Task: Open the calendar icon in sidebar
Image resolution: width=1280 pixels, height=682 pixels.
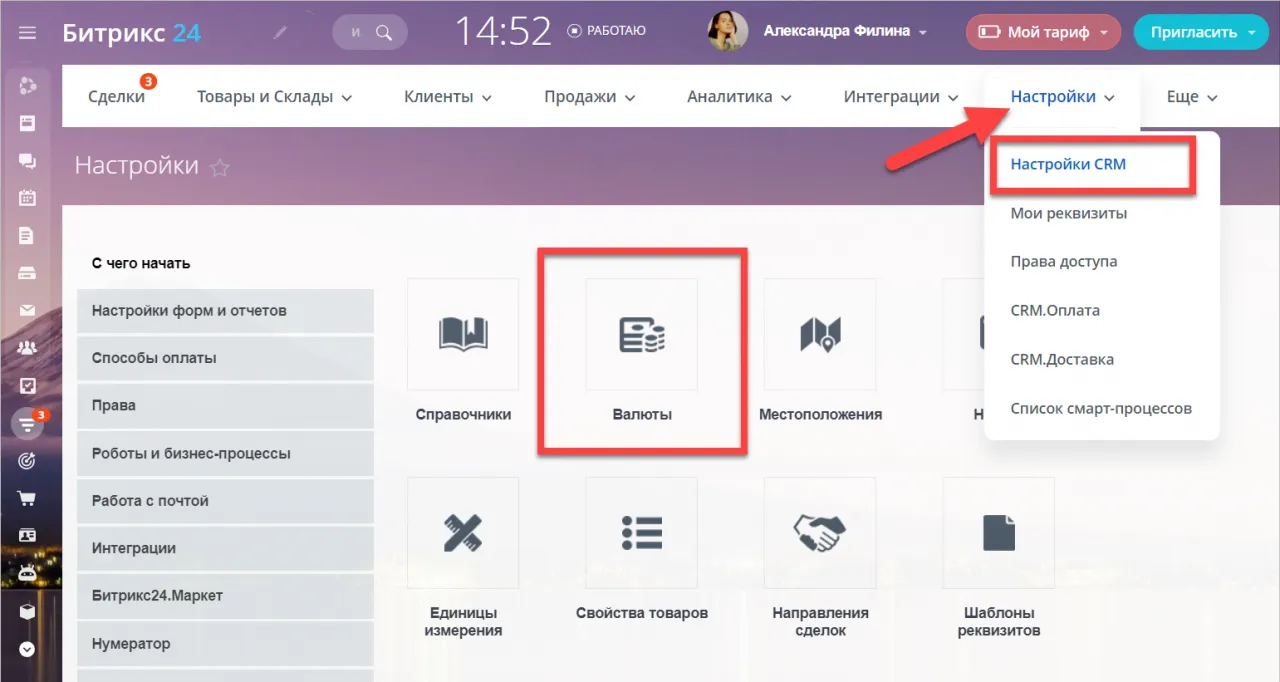Action: (27, 198)
